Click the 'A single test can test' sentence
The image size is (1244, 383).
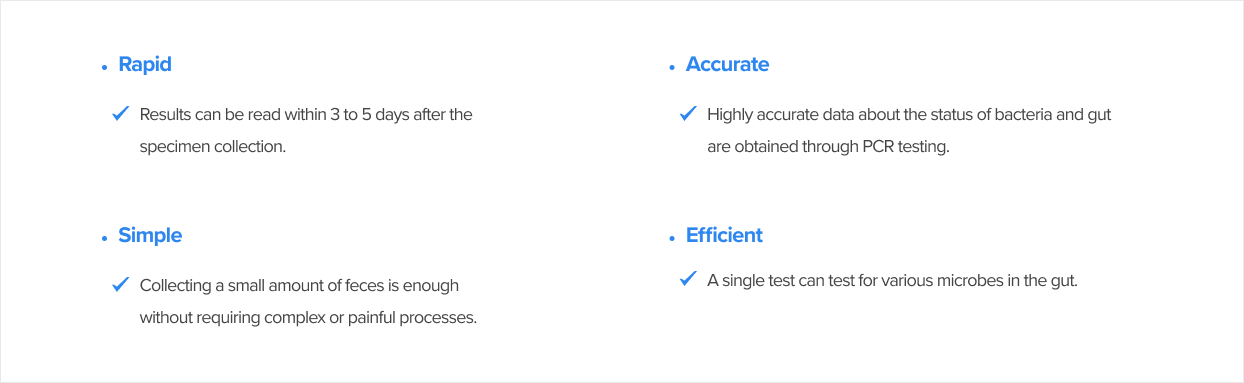tap(892, 281)
